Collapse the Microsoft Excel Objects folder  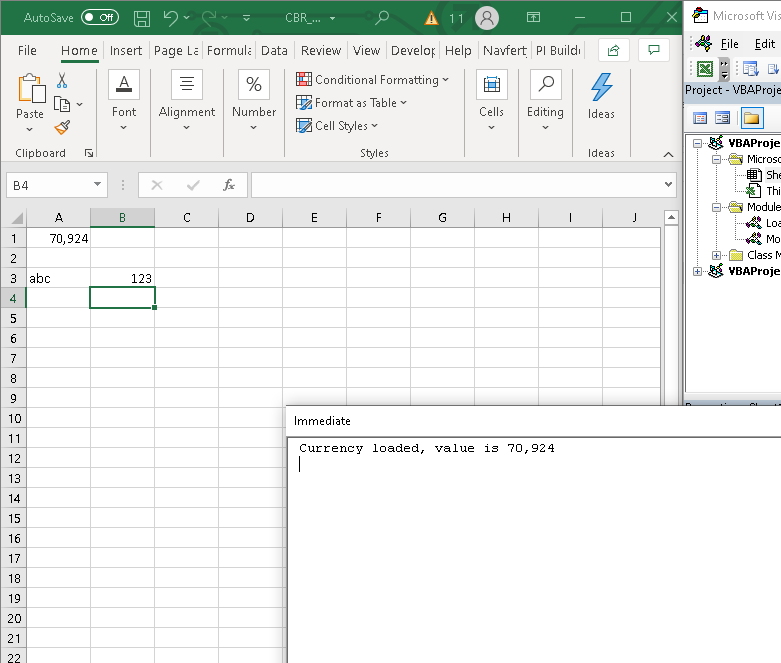pyautogui.click(x=716, y=159)
